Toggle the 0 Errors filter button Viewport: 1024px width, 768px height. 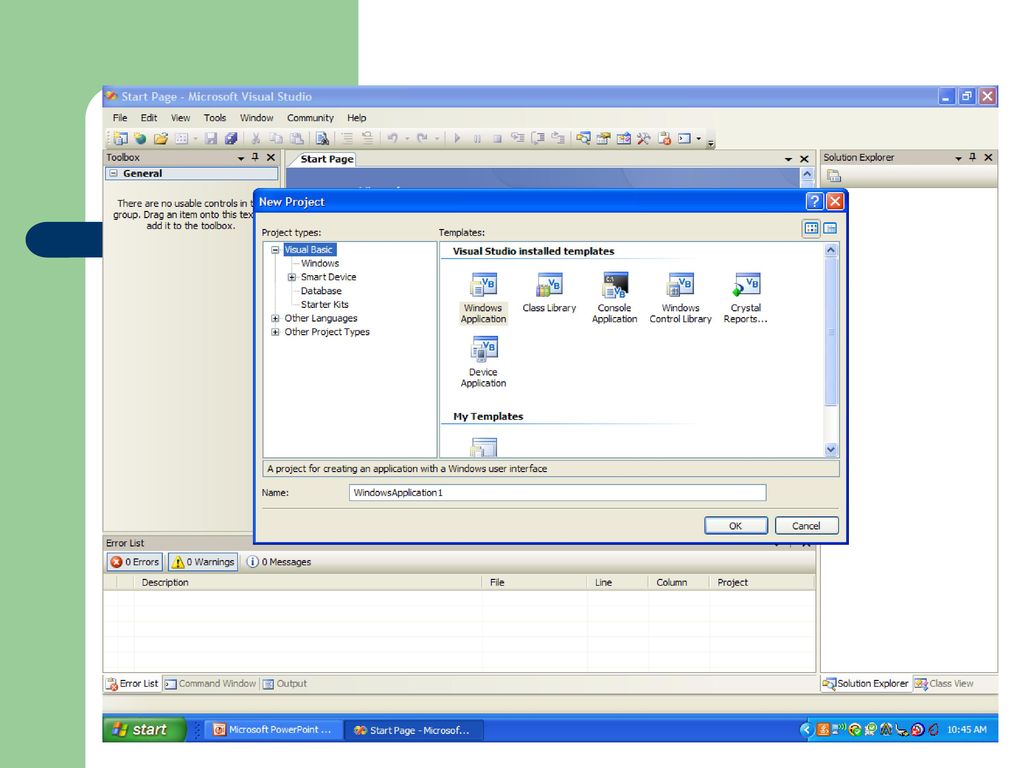point(135,562)
